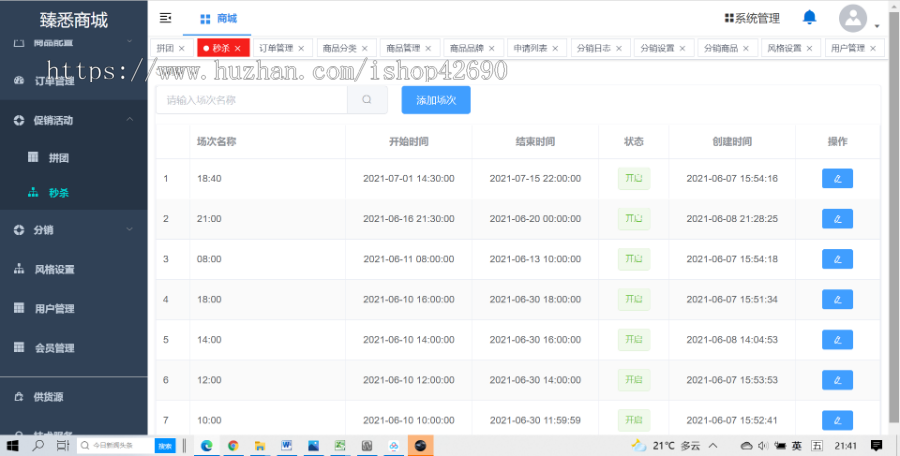The height and width of the screenshot is (456, 900).
Task: Close the 分销日志 tab
Action: pos(619,48)
